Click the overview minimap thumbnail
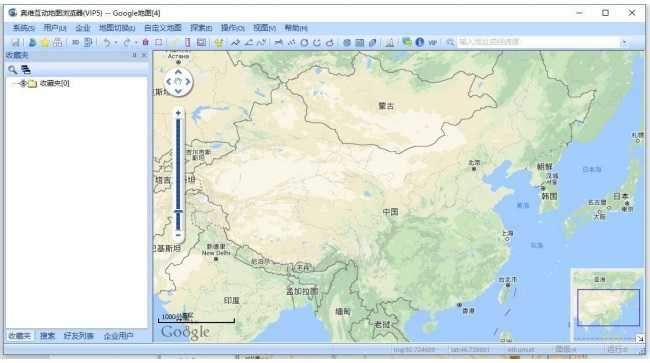The width and height of the screenshot is (650, 363). coord(607,305)
